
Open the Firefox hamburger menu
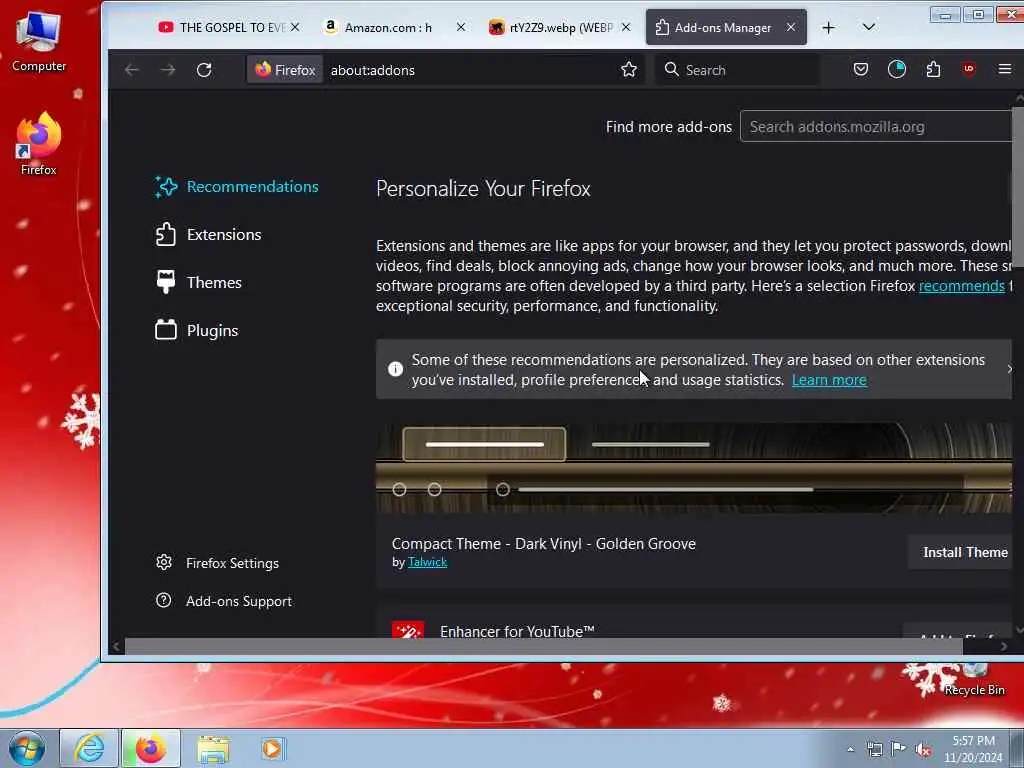point(1005,69)
